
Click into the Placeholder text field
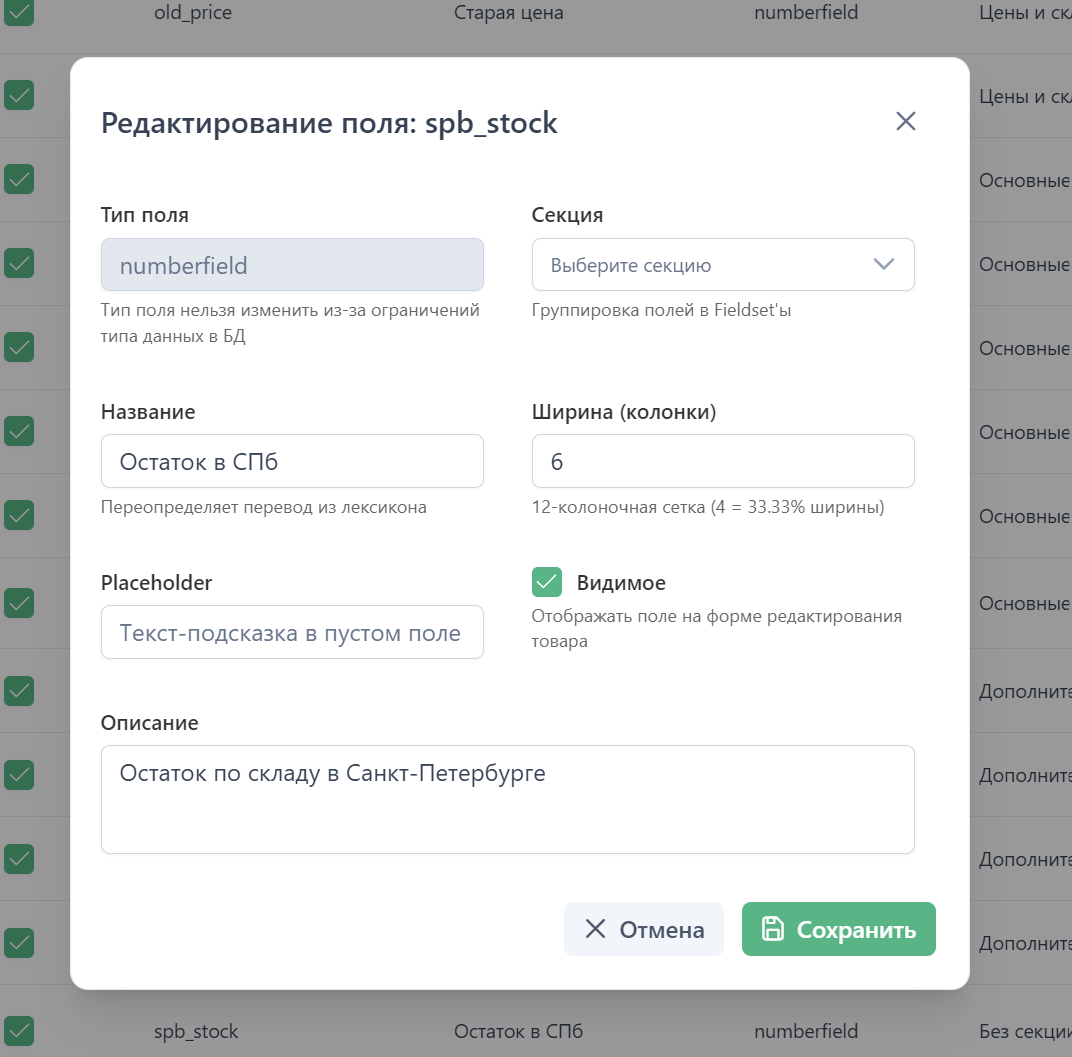click(x=292, y=632)
